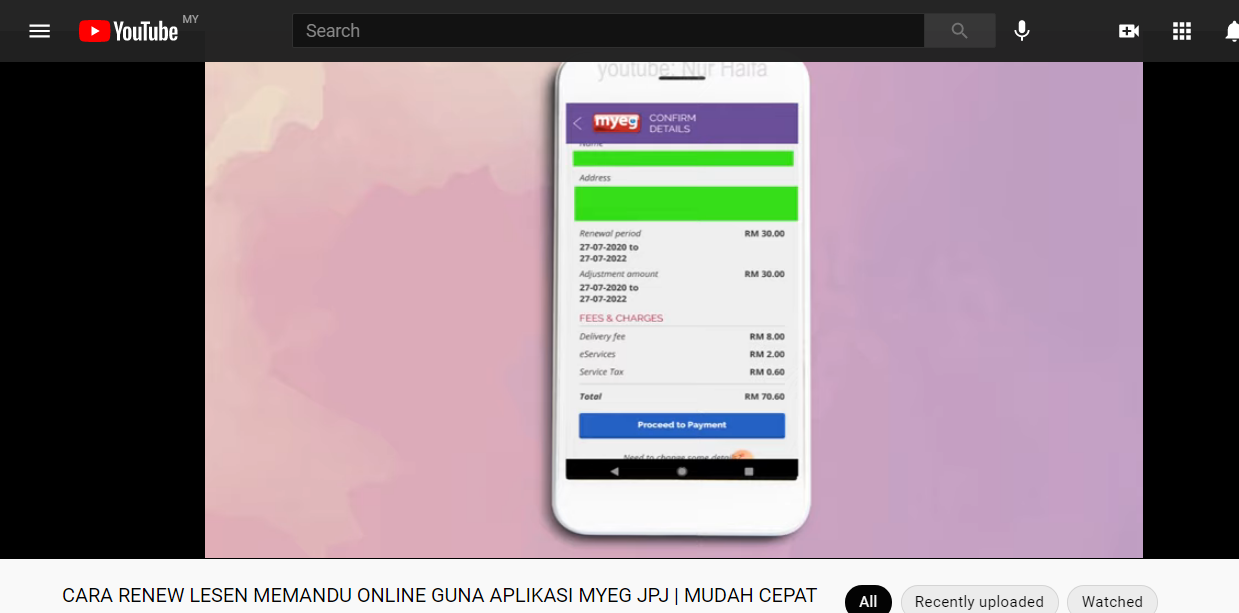
Task: Open the Create video camera icon
Action: coord(1129,31)
